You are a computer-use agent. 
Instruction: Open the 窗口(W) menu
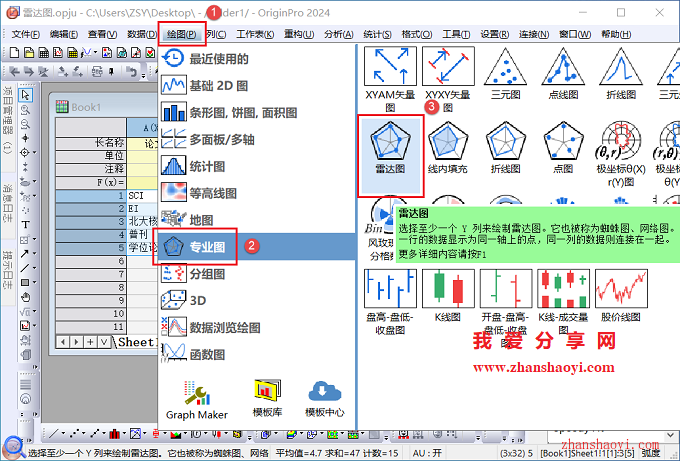575,34
